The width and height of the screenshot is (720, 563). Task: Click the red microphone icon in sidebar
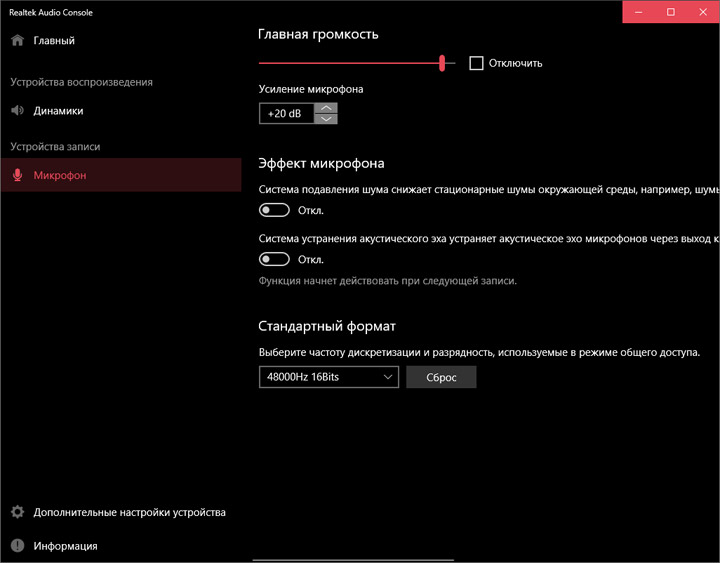coord(17,175)
